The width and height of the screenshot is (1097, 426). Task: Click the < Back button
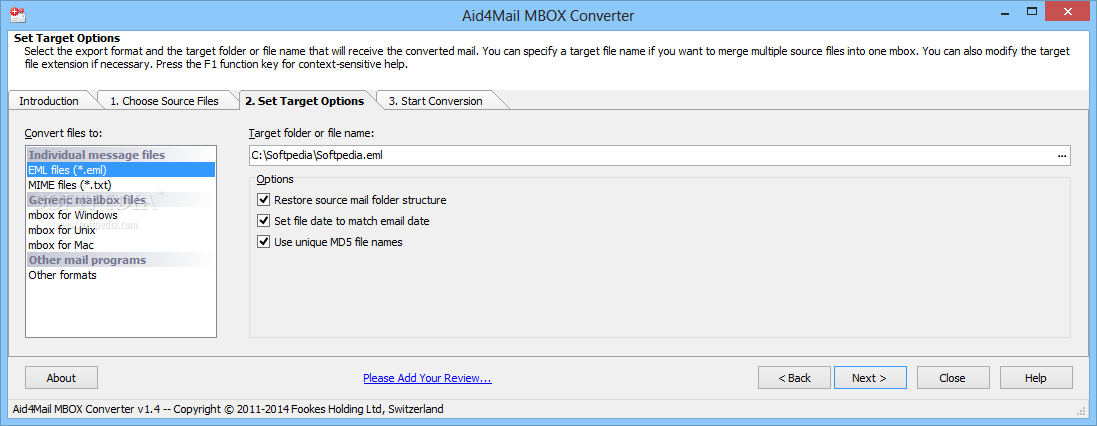795,378
